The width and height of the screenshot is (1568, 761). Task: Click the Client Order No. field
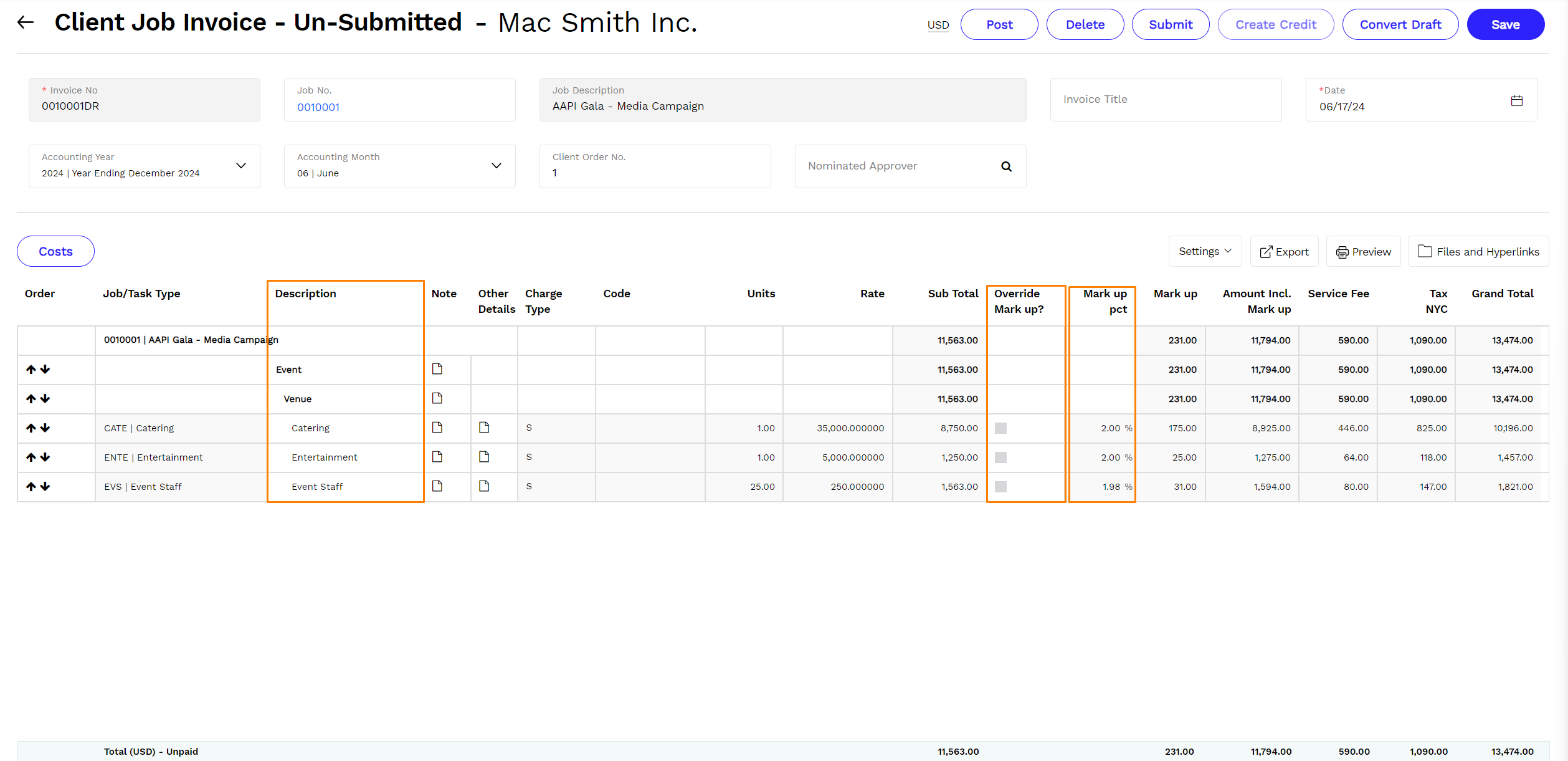click(x=655, y=166)
